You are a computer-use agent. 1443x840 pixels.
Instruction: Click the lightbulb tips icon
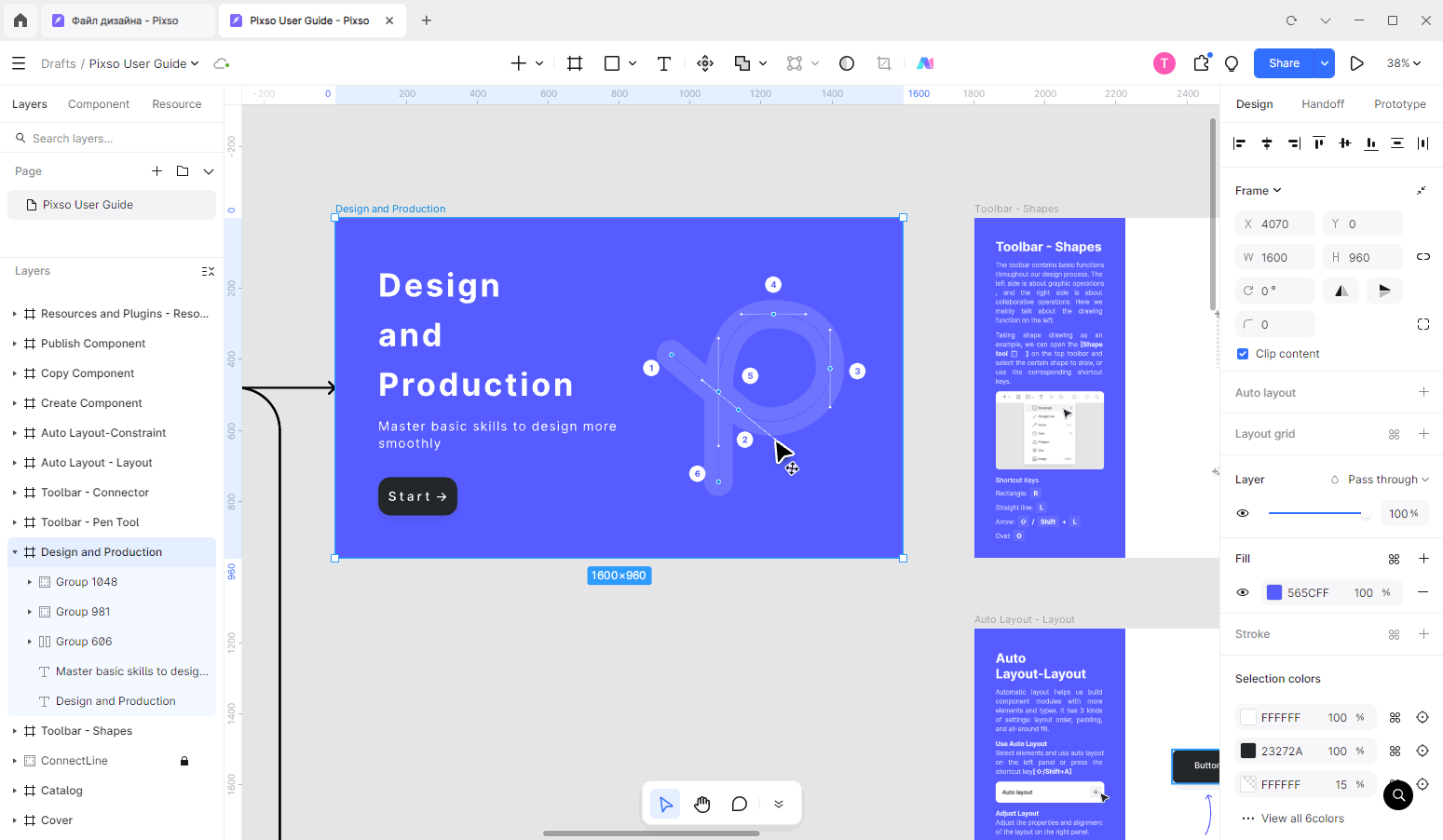tap(1232, 63)
